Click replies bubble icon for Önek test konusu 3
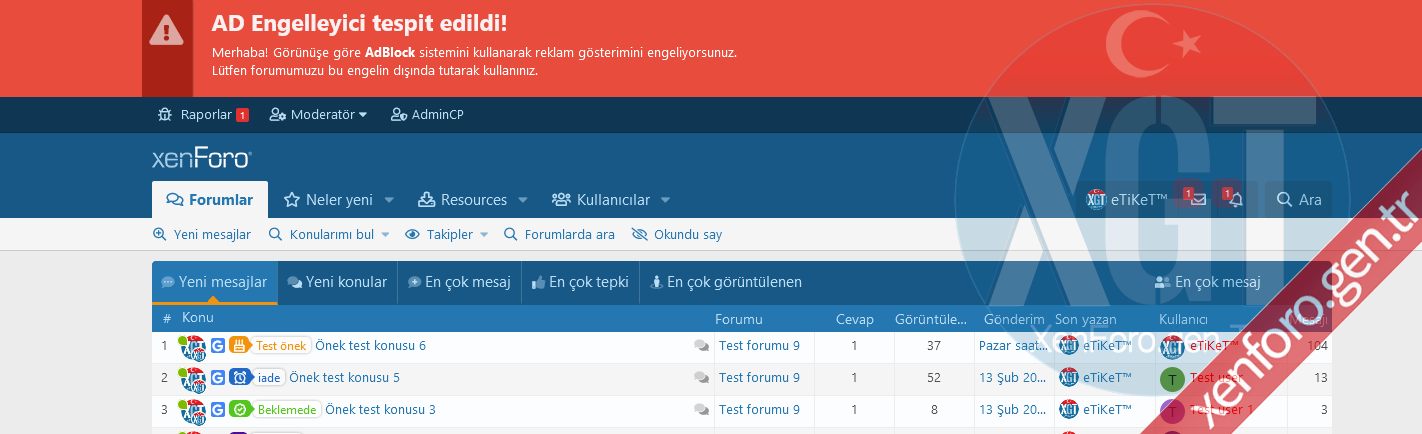1422x434 pixels. pyautogui.click(x=702, y=410)
